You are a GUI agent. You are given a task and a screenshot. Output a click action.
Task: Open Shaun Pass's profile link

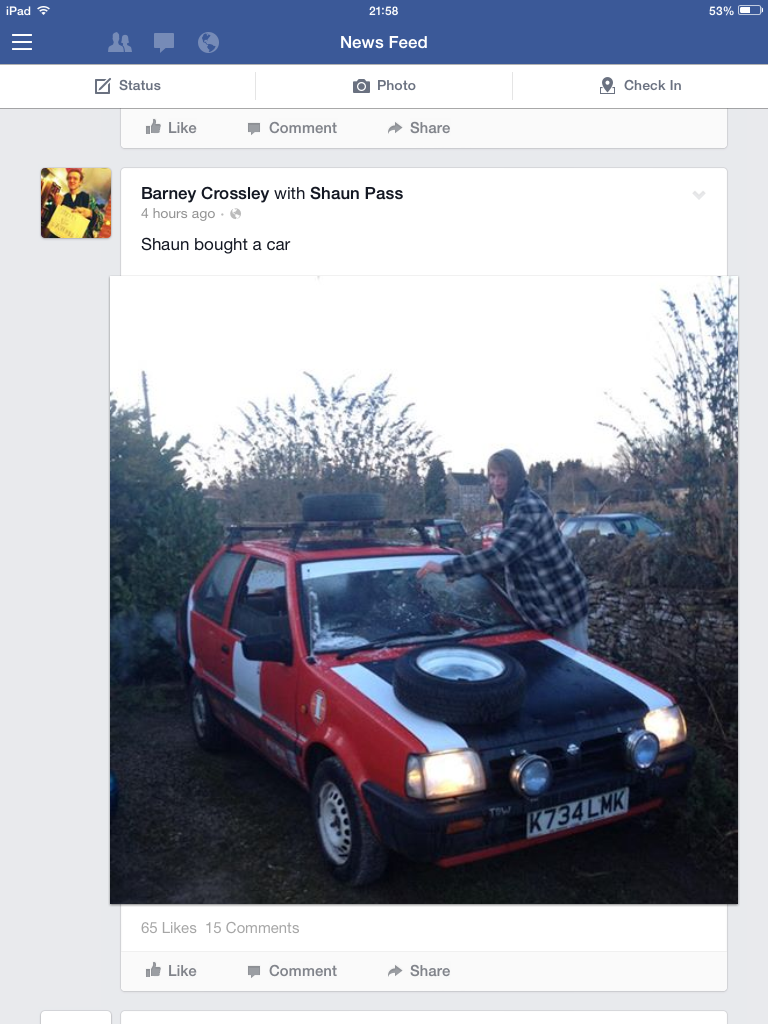(357, 193)
